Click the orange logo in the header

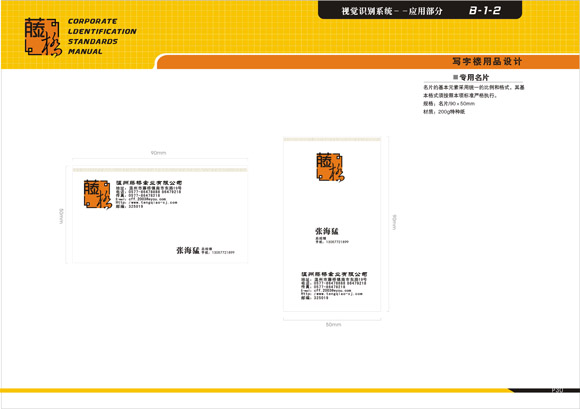click(43, 37)
